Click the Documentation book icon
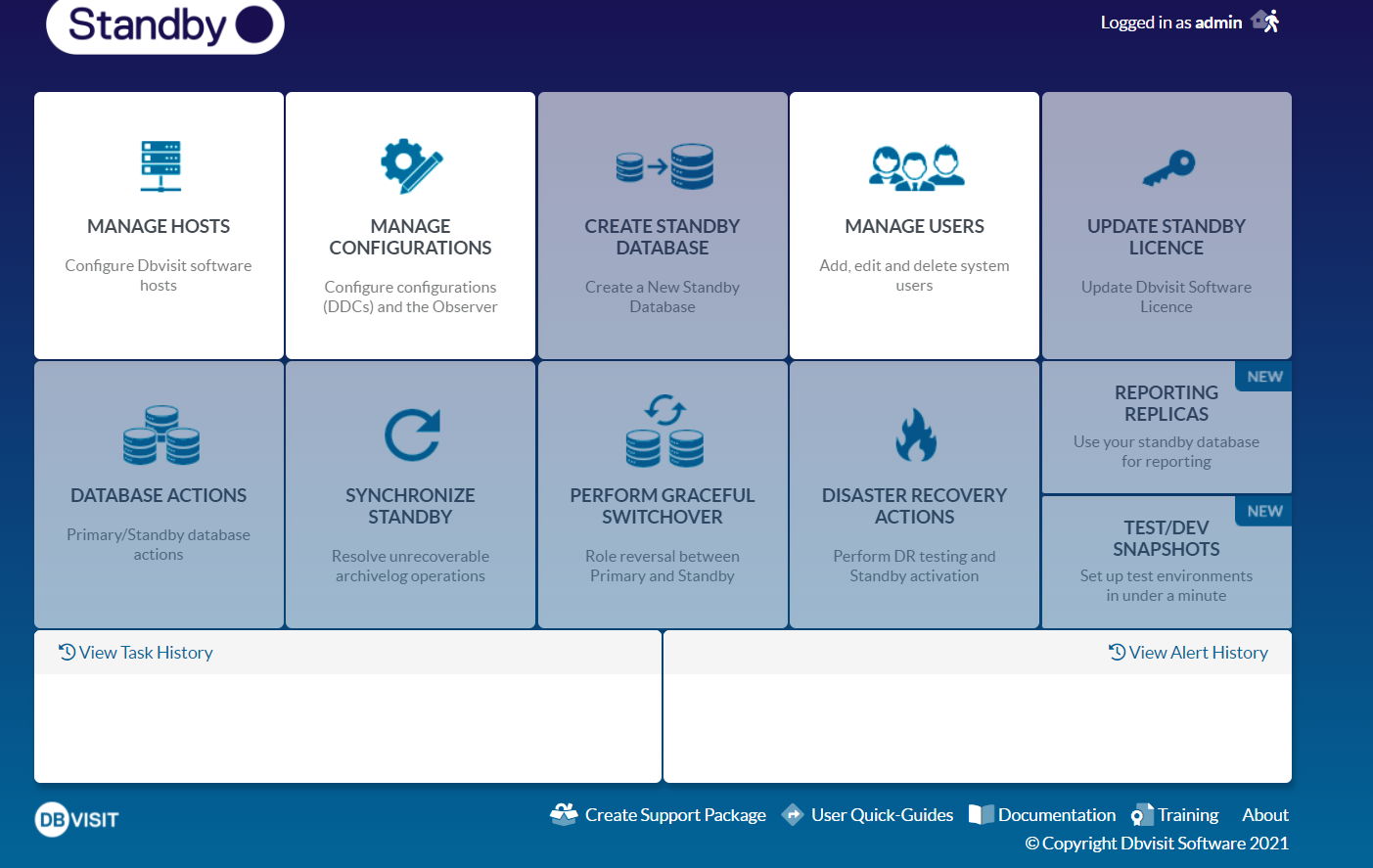Screen dimensions: 1373x868 tap(981, 814)
